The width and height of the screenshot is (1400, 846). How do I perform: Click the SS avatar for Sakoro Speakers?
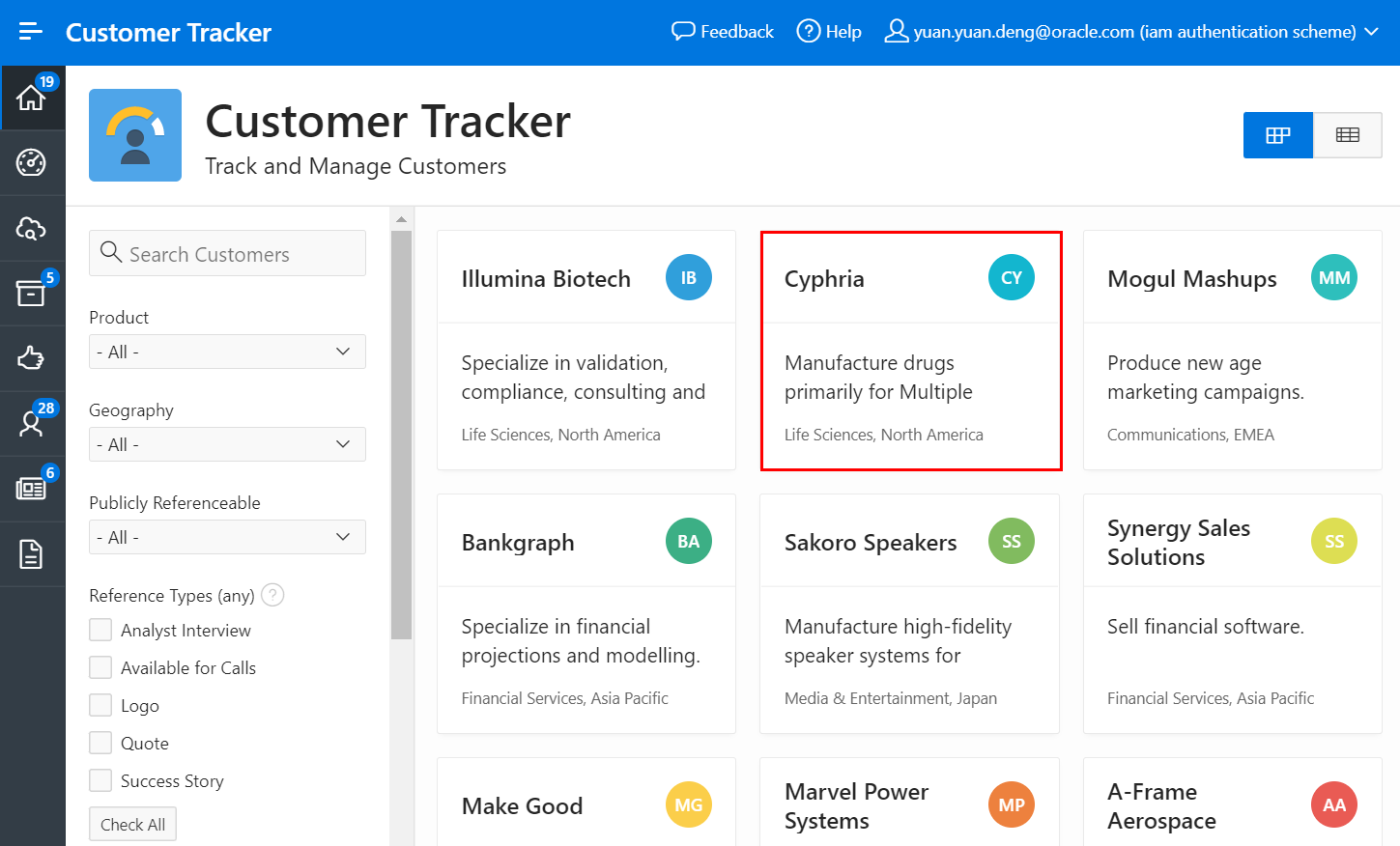tap(1012, 542)
